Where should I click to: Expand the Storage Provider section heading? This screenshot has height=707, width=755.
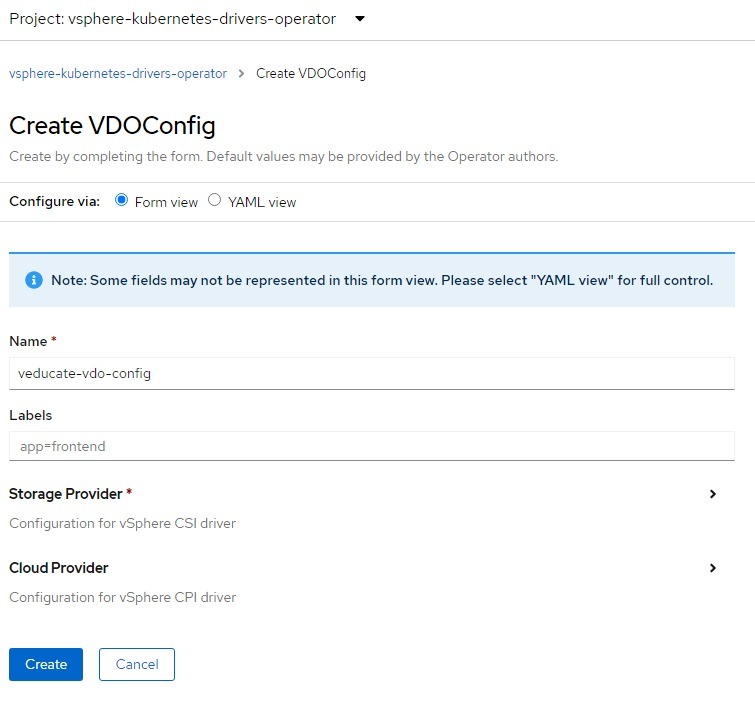[66, 494]
